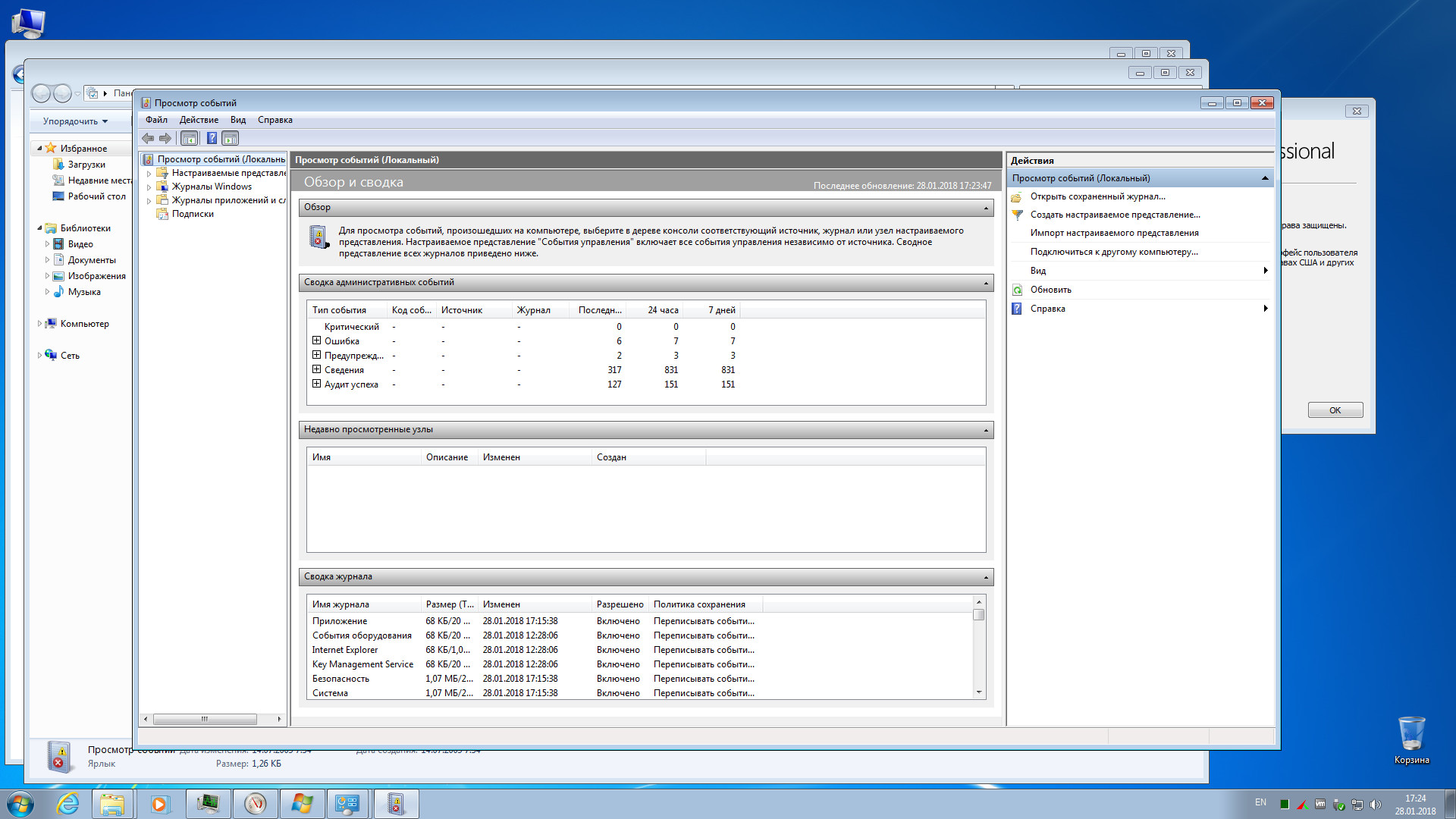Click the back arrow in the toolbar
The height and width of the screenshot is (819, 1456).
tap(148, 138)
